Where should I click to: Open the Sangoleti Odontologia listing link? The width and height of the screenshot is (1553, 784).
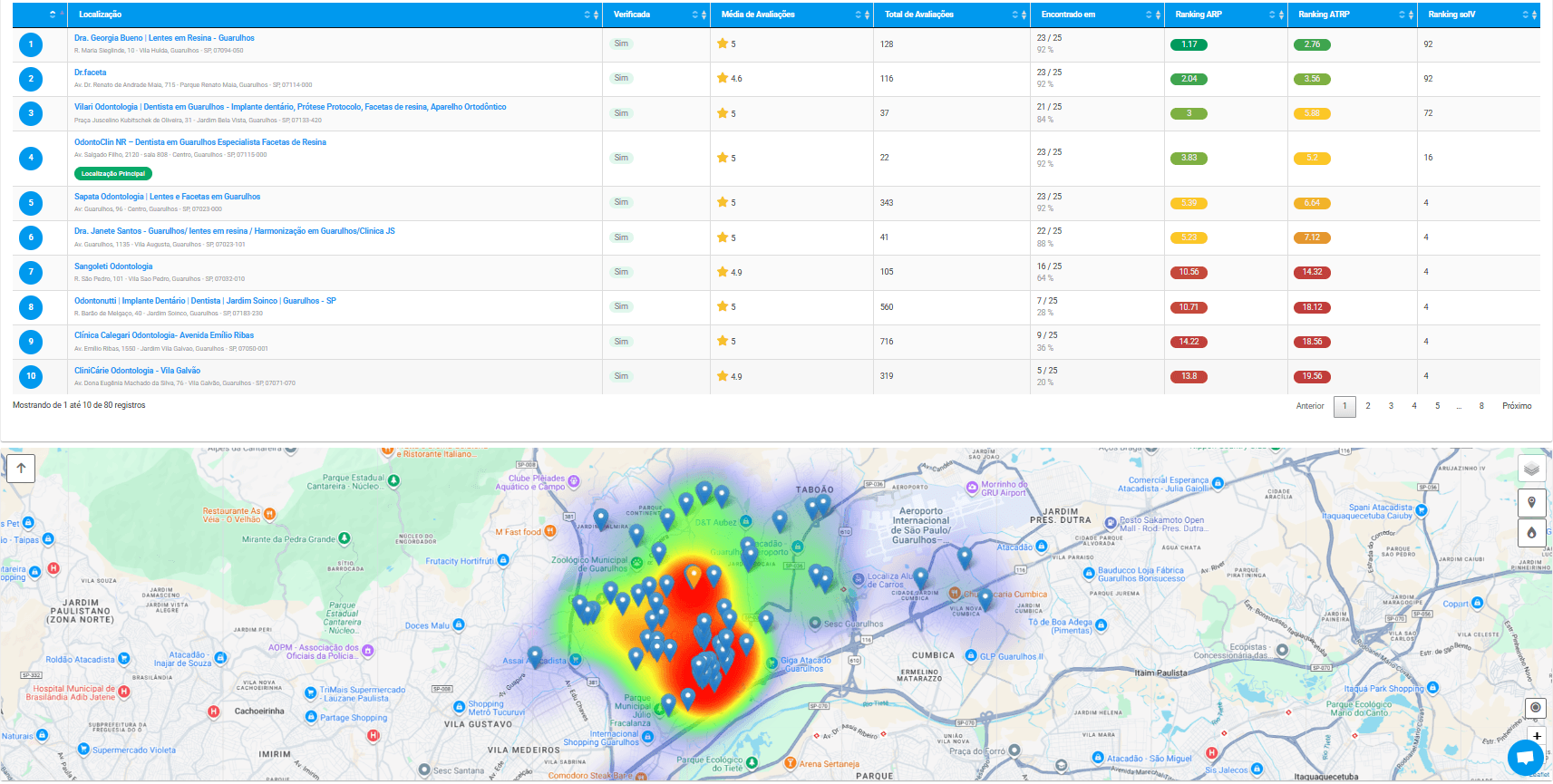tap(113, 266)
